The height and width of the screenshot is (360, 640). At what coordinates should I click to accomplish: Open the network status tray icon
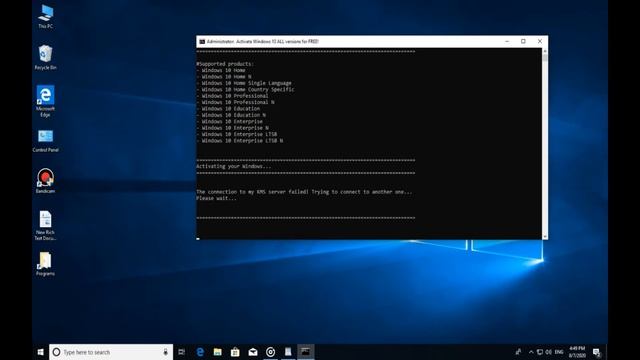coord(540,352)
